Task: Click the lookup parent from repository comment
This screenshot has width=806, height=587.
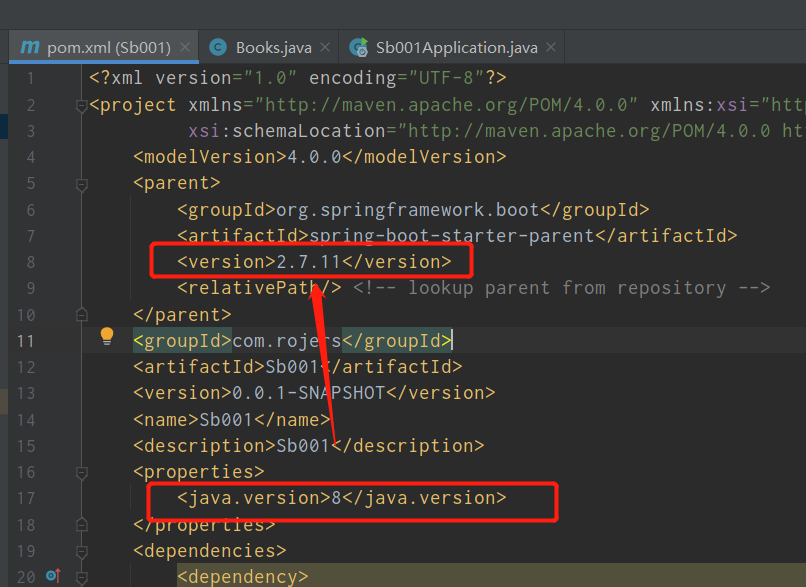Action: (561, 288)
